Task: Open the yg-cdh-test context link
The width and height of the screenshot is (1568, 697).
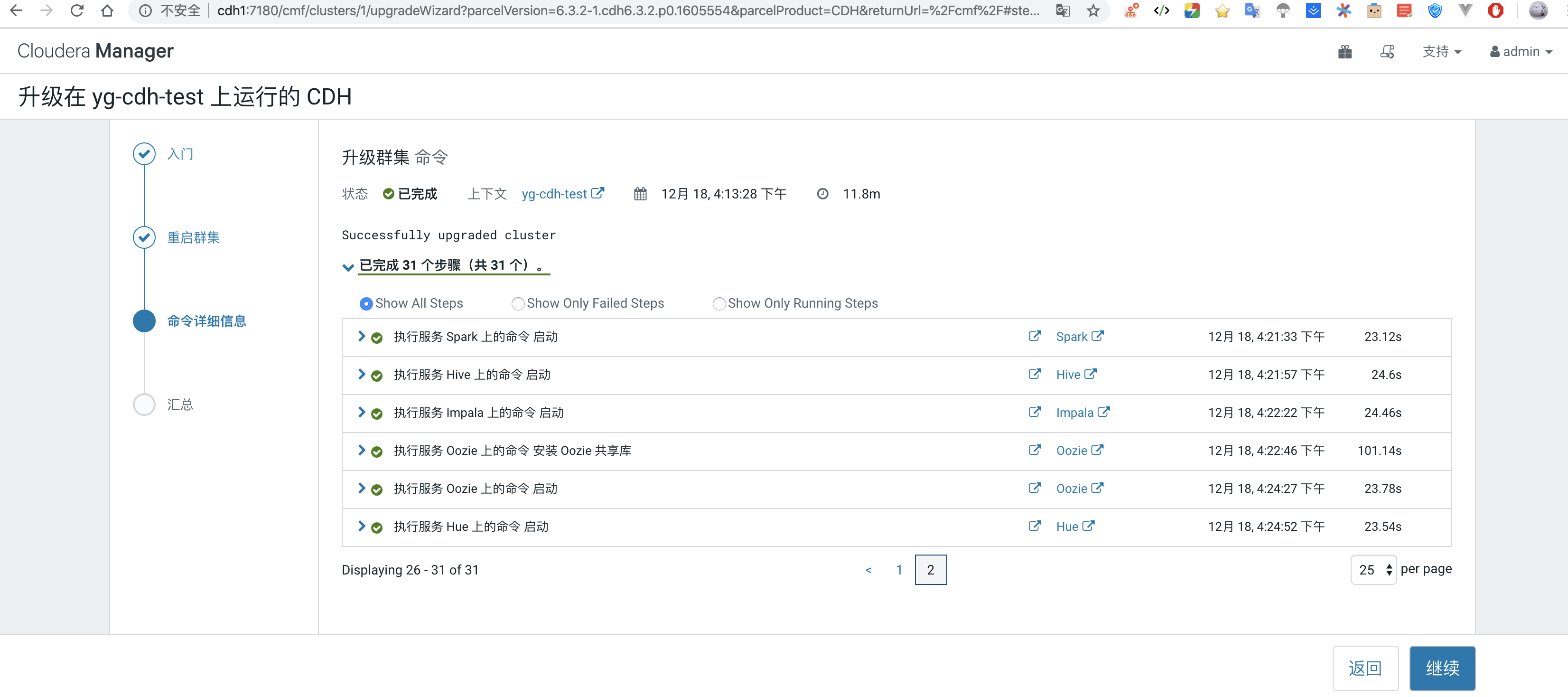Action: (562, 194)
